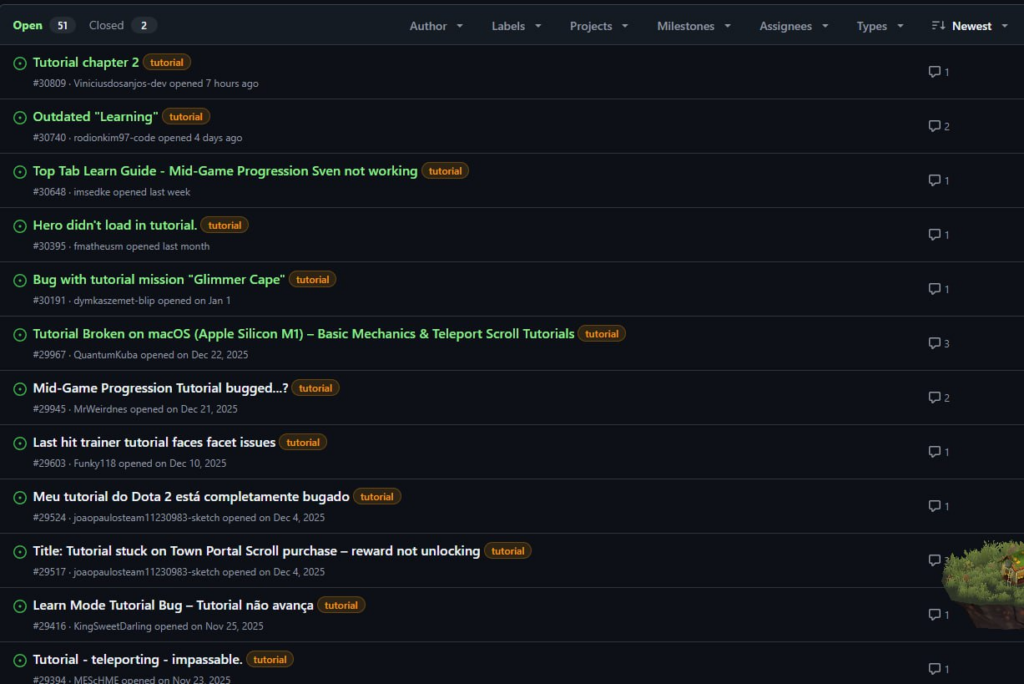Click comment icon on Mid-Game Progression Tutorial bugged row
1024x684 pixels.
934,397
